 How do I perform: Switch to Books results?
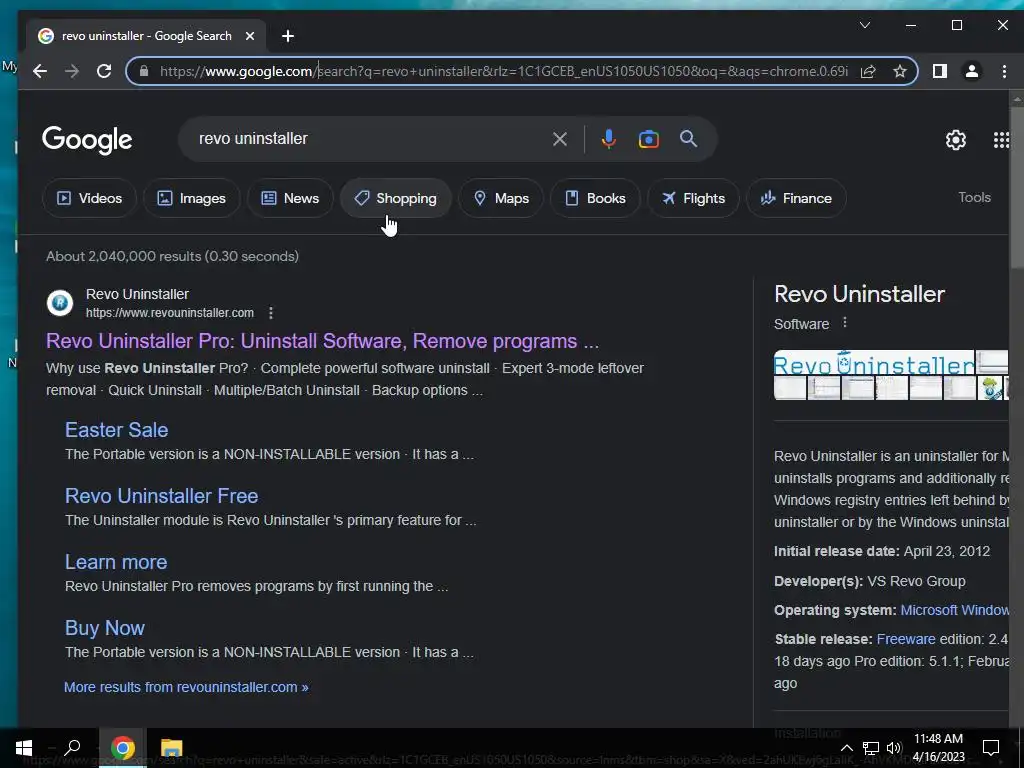(x=595, y=198)
